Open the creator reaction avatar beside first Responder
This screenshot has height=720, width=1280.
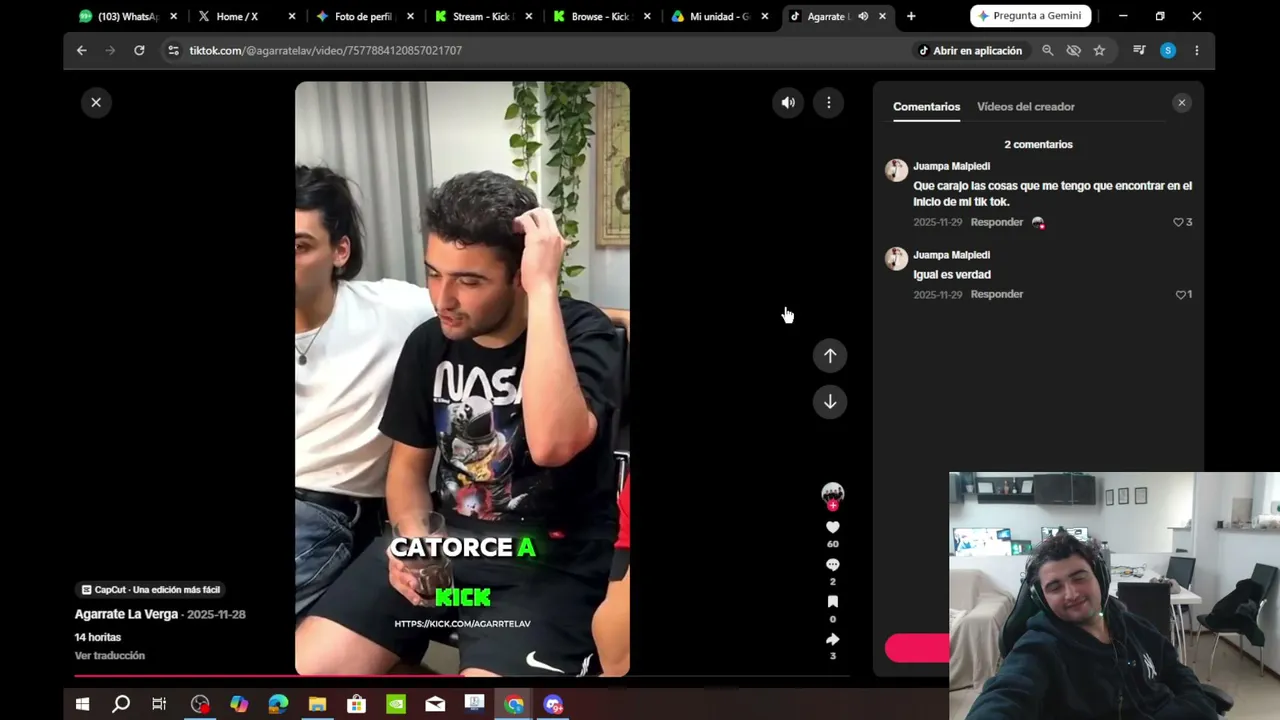(1038, 222)
